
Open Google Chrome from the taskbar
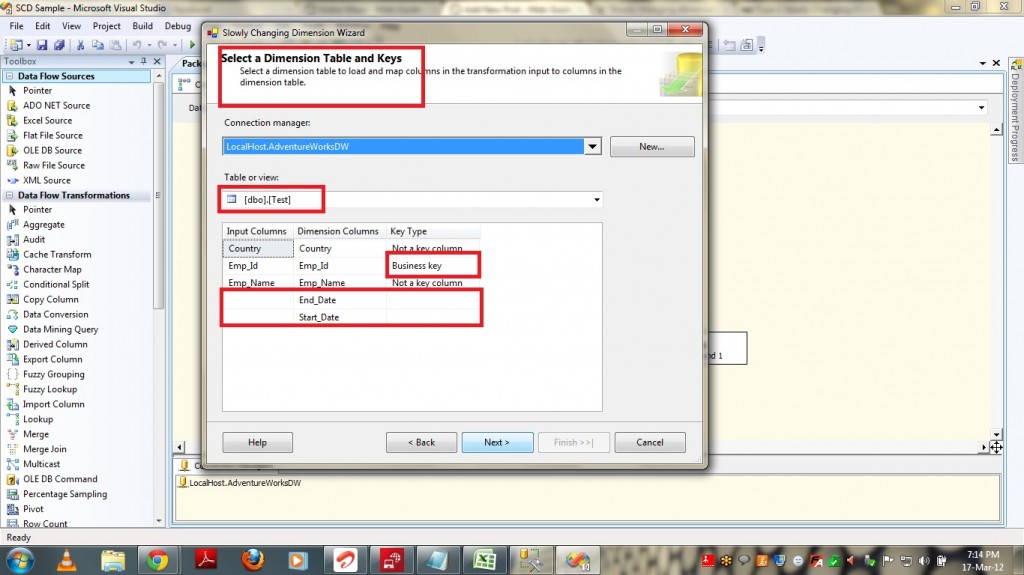click(157, 558)
